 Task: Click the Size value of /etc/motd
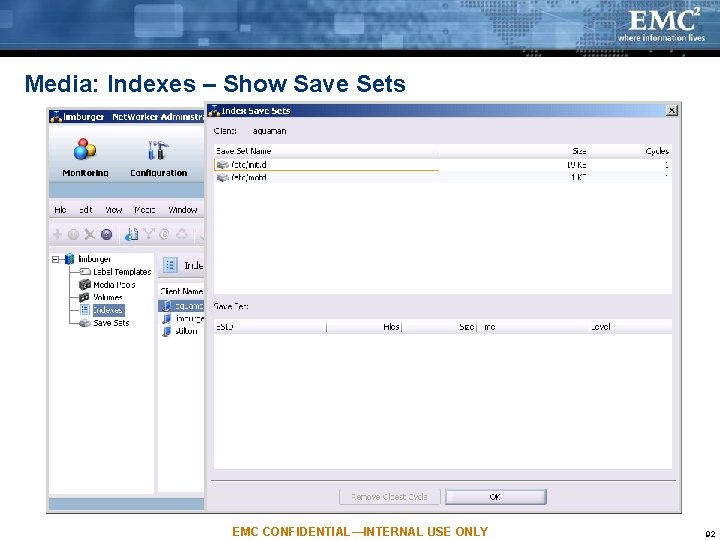click(579, 177)
